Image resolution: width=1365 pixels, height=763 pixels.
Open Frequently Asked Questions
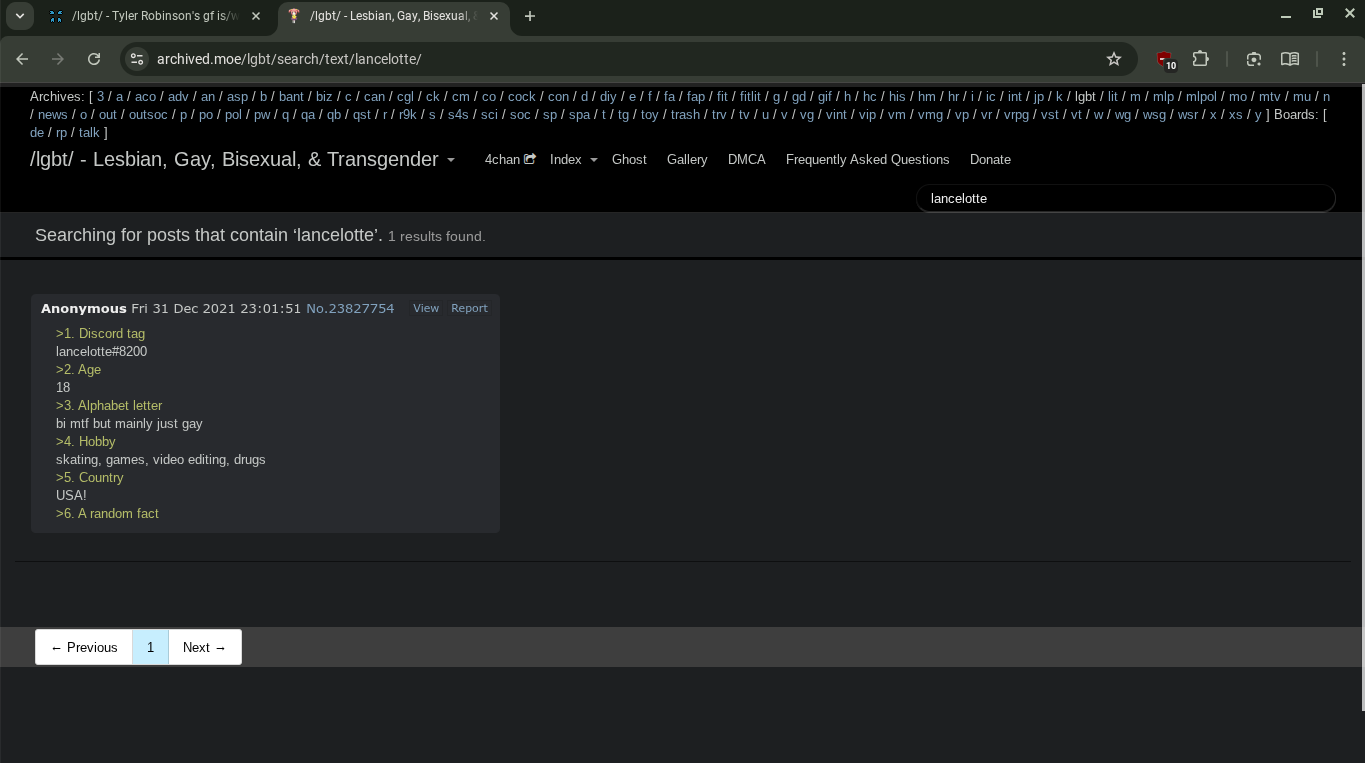[x=868, y=159]
